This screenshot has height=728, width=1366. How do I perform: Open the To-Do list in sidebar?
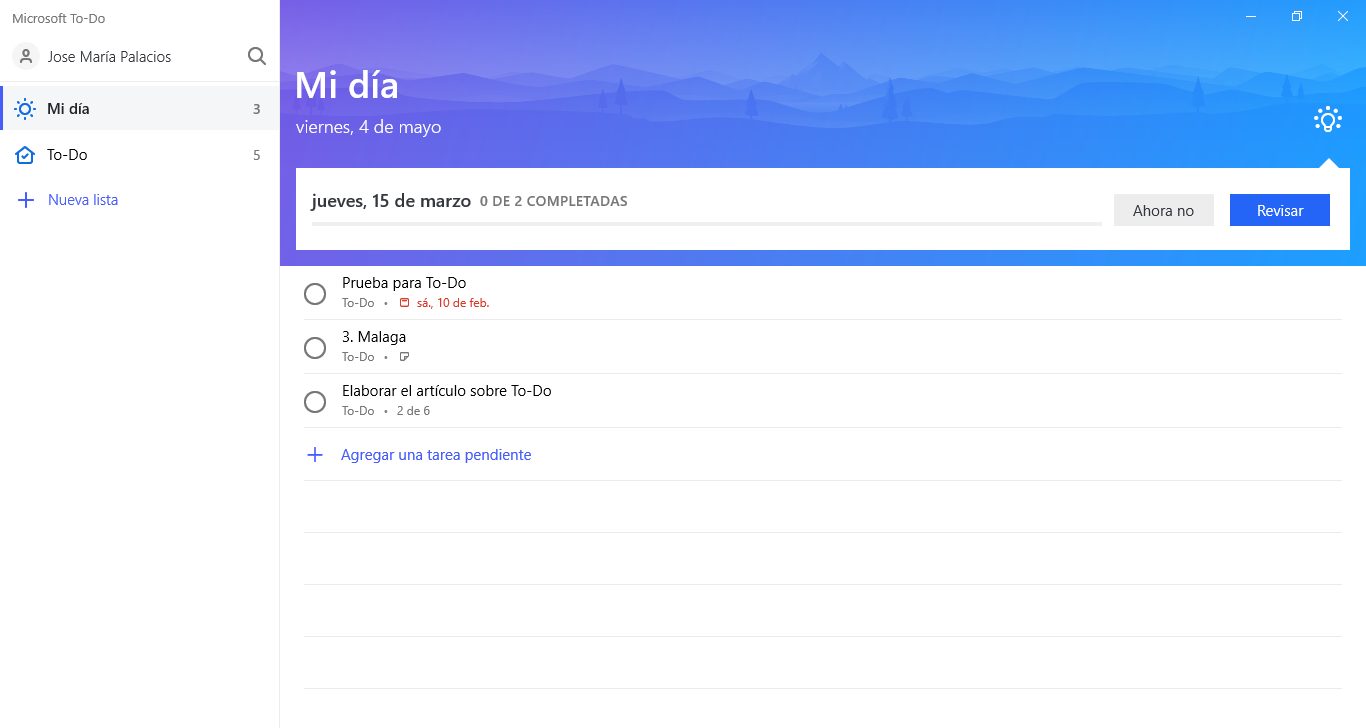(x=140, y=155)
